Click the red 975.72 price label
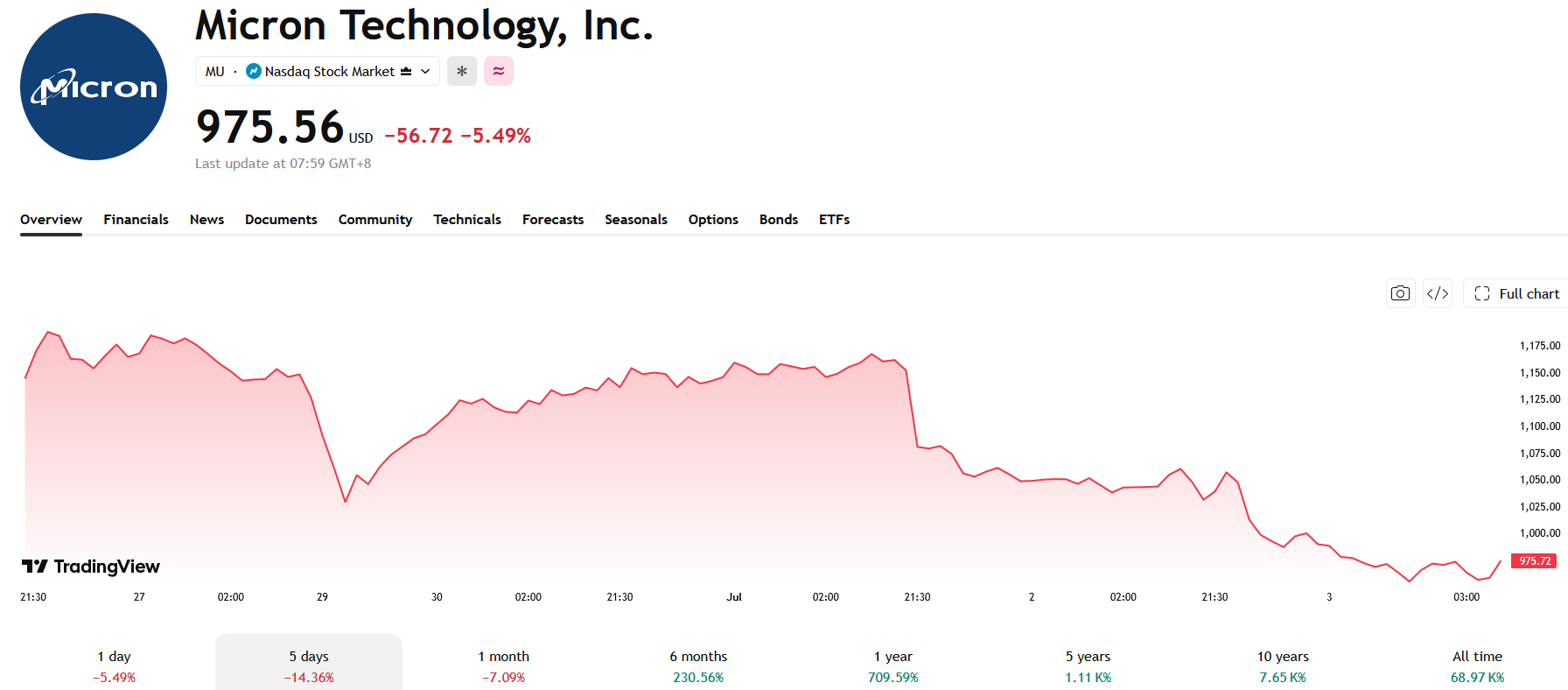The image size is (1568, 690). [1534, 560]
